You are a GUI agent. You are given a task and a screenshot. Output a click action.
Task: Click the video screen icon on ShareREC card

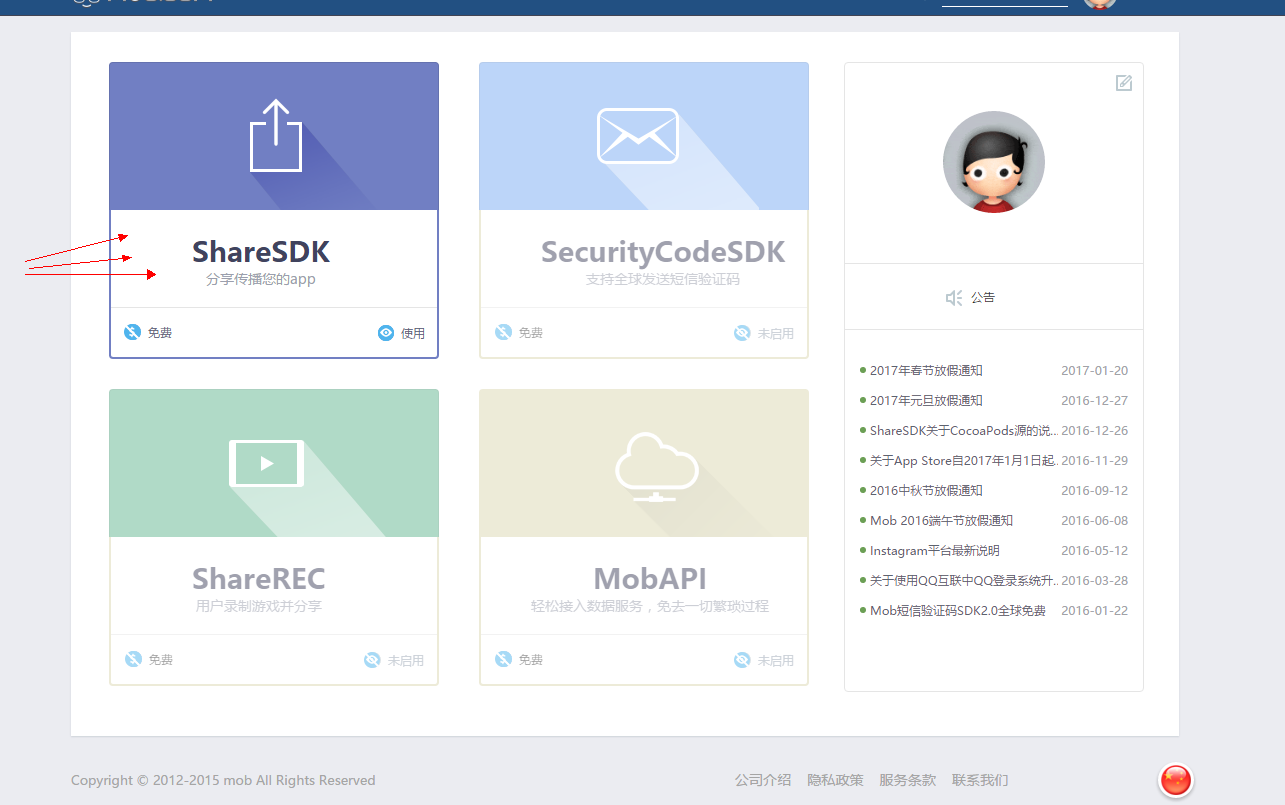(267, 463)
